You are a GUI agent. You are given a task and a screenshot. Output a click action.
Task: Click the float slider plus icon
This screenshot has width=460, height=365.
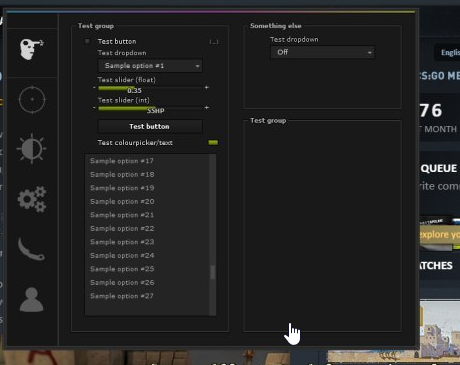click(x=207, y=87)
